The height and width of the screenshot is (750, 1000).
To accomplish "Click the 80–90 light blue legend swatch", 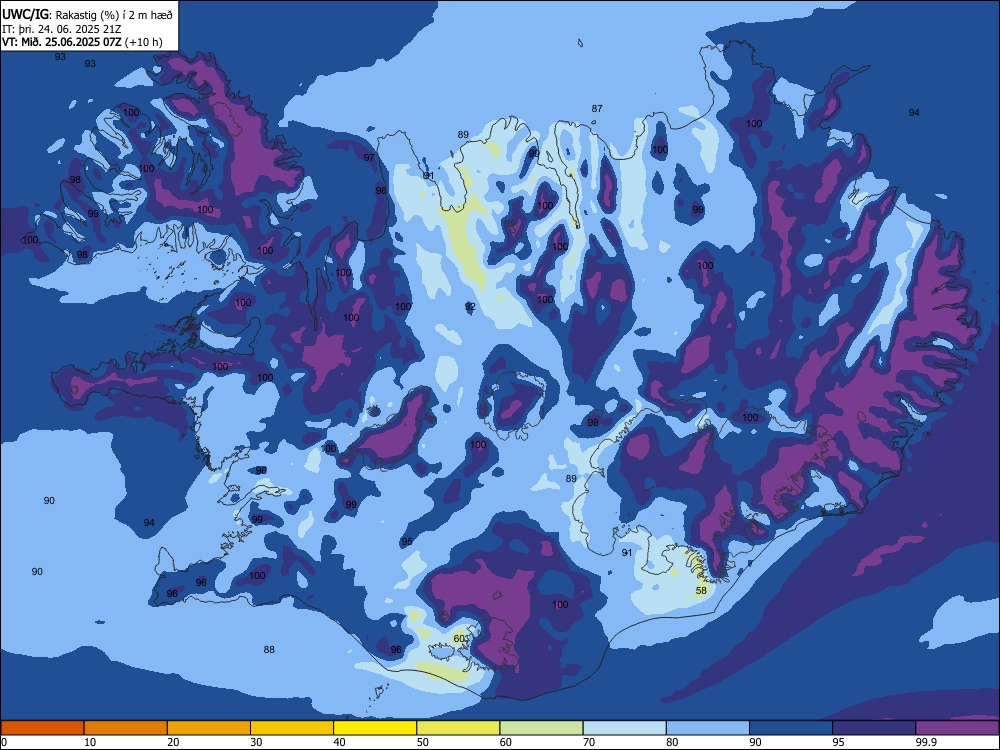I will 708,728.
